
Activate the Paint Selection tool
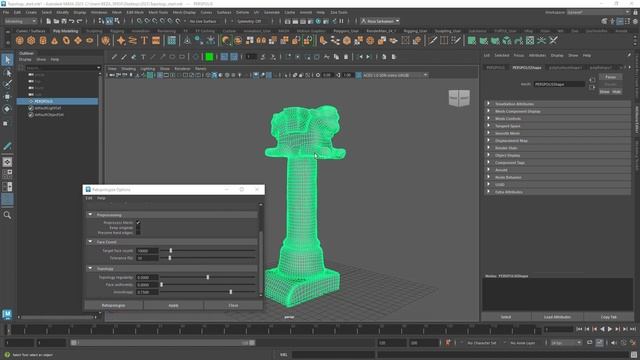click(x=7, y=84)
